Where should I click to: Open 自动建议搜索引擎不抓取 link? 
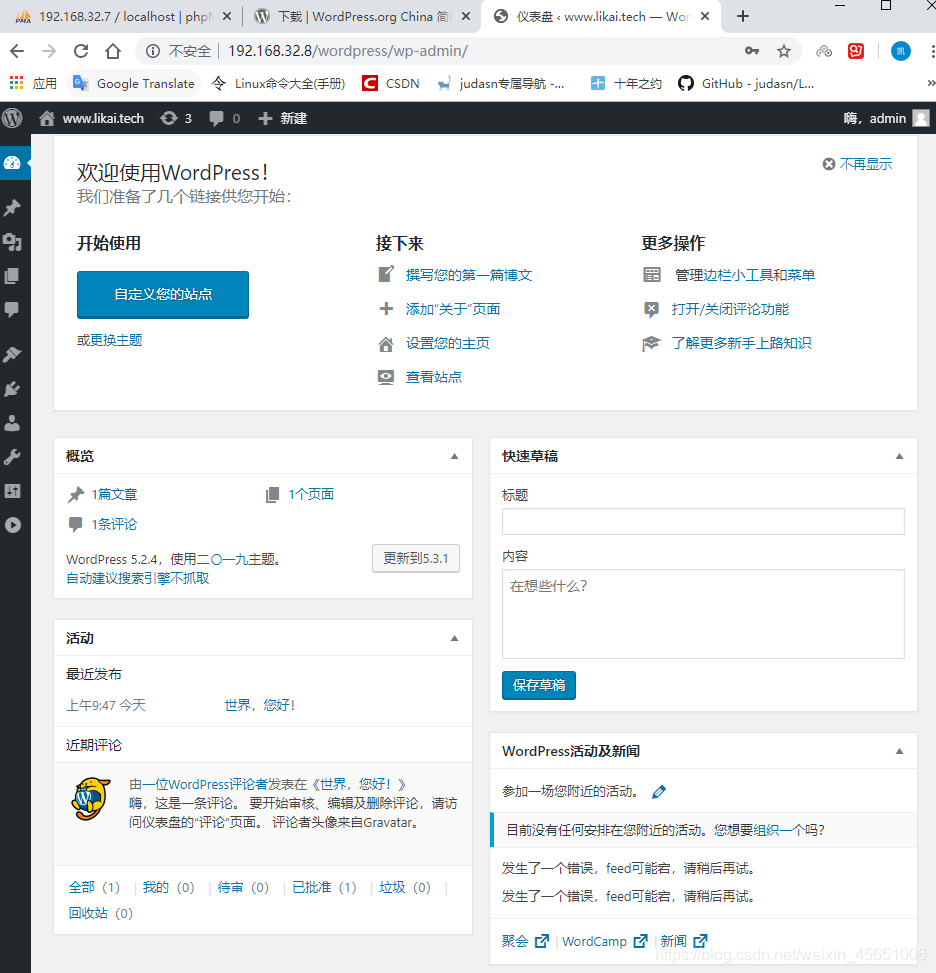click(138, 578)
